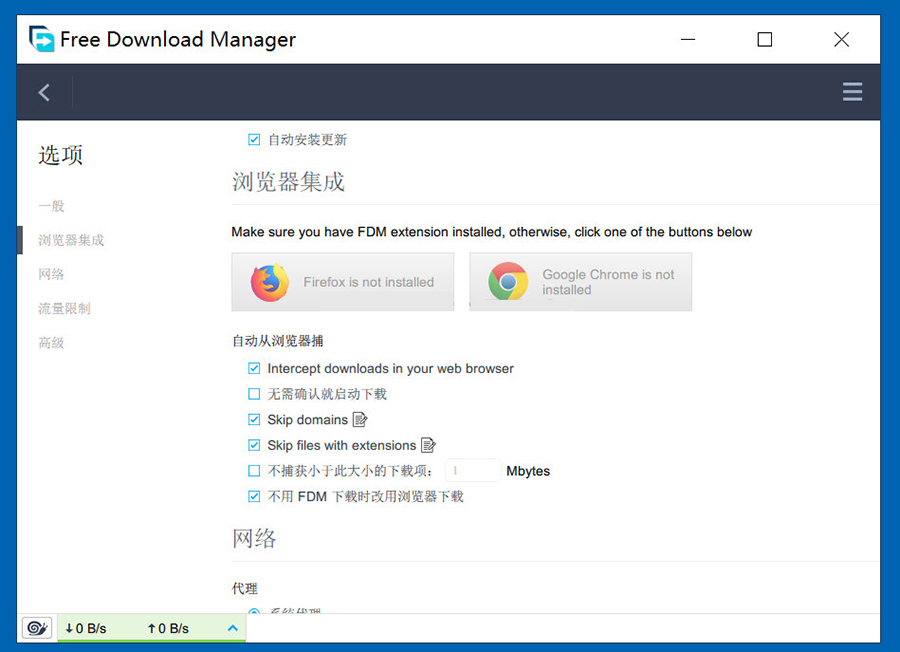Enable 无需确认就启动下载 checkbox

[254, 394]
